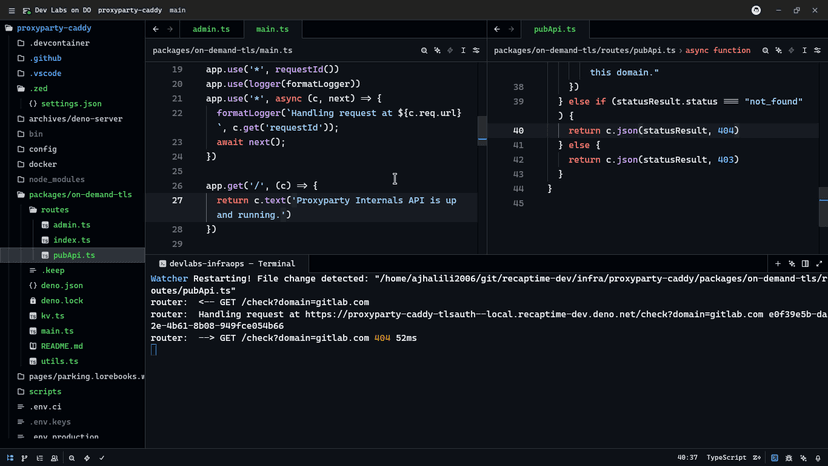Maximize the terminal panel with zoom icon
Viewport: 828px width, 466px height.
[x=819, y=264]
